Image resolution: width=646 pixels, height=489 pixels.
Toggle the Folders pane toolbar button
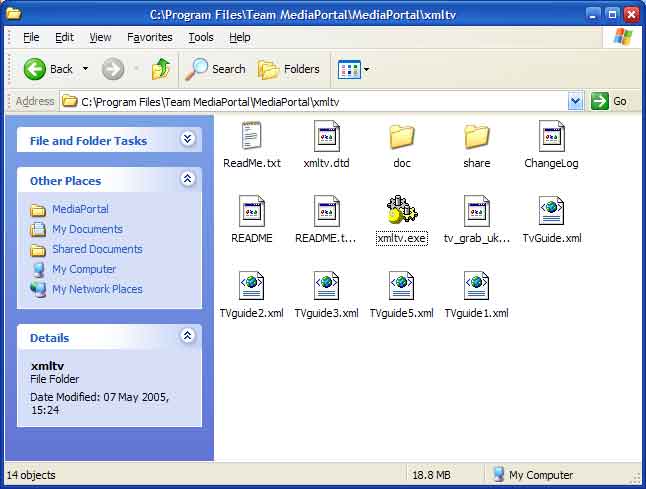[x=288, y=69]
